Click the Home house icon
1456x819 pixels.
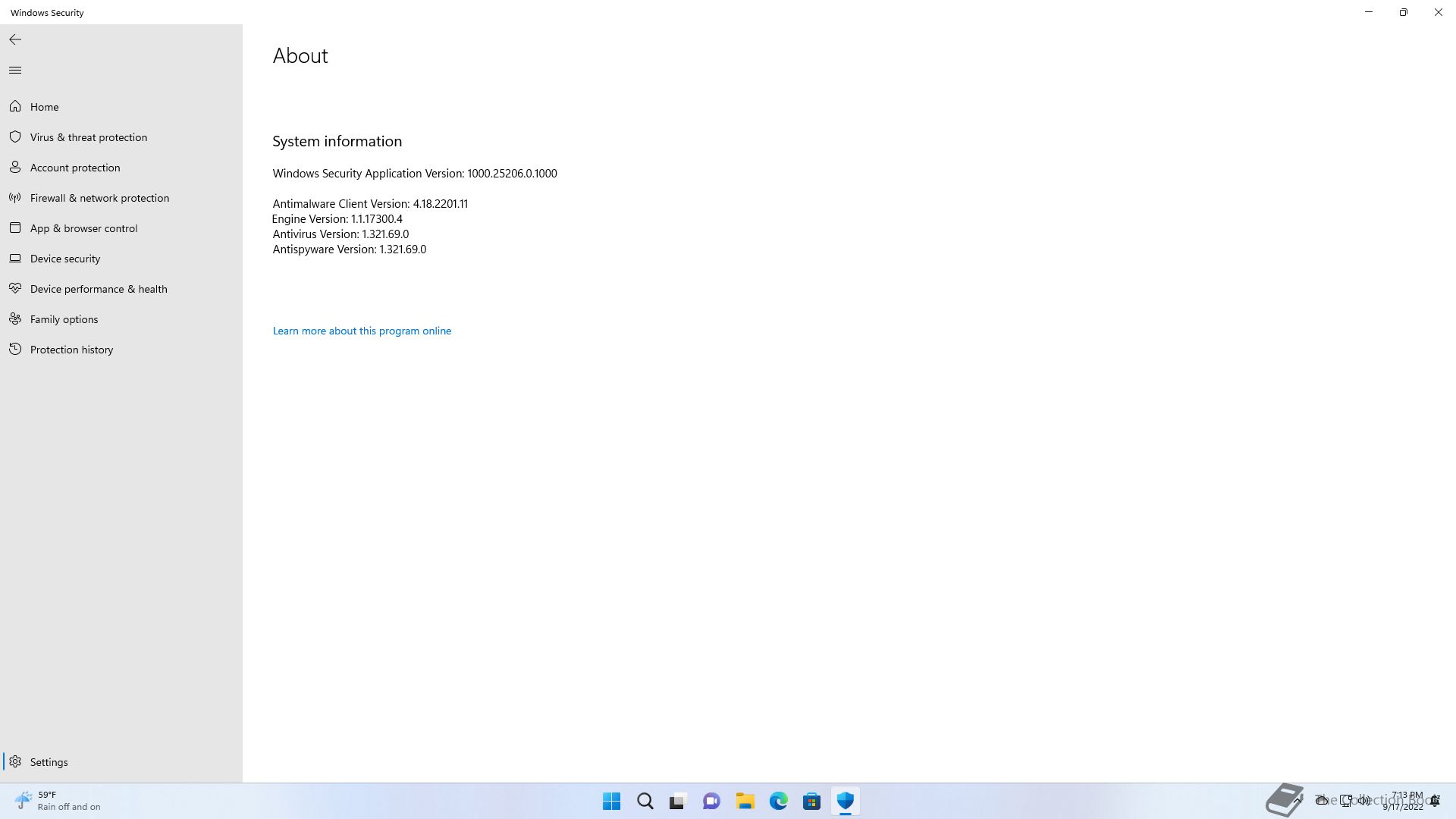[15, 107]
